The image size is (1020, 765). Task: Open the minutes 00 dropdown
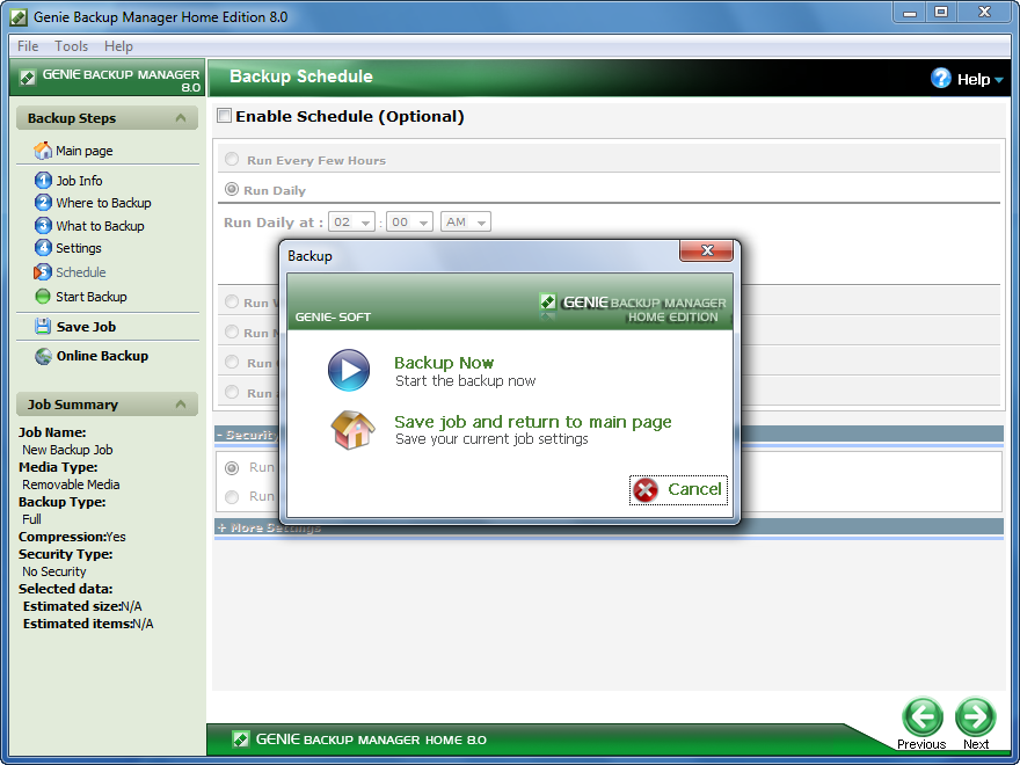(x=409, y=222)
